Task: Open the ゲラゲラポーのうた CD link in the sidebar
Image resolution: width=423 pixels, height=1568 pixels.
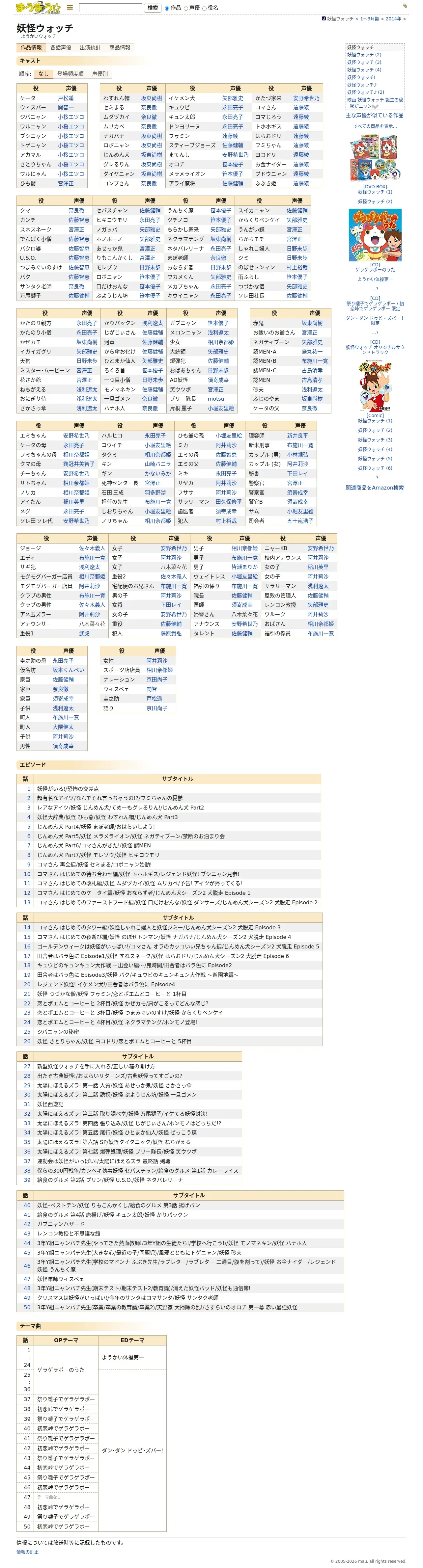Action: click(x=375, y=270)
